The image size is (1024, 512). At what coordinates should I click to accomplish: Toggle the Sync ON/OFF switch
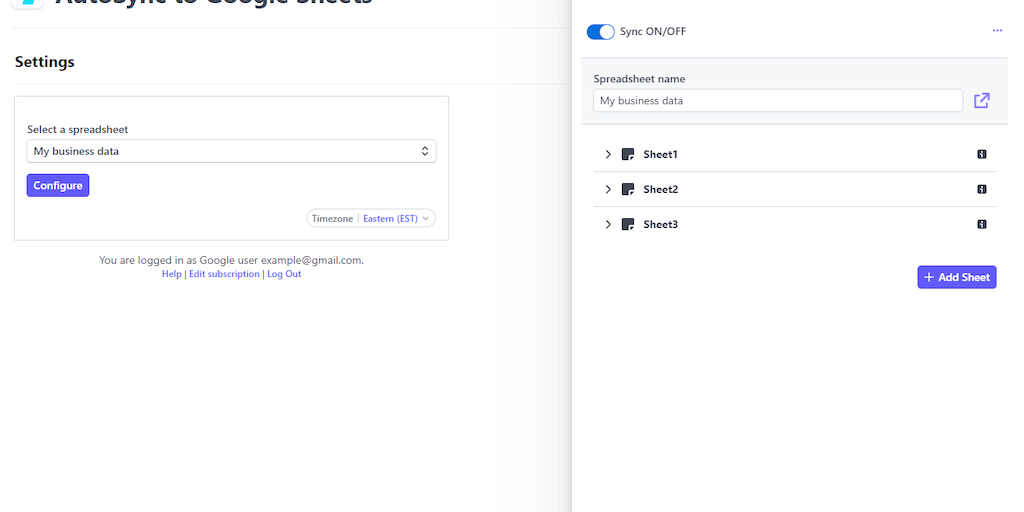600,32
